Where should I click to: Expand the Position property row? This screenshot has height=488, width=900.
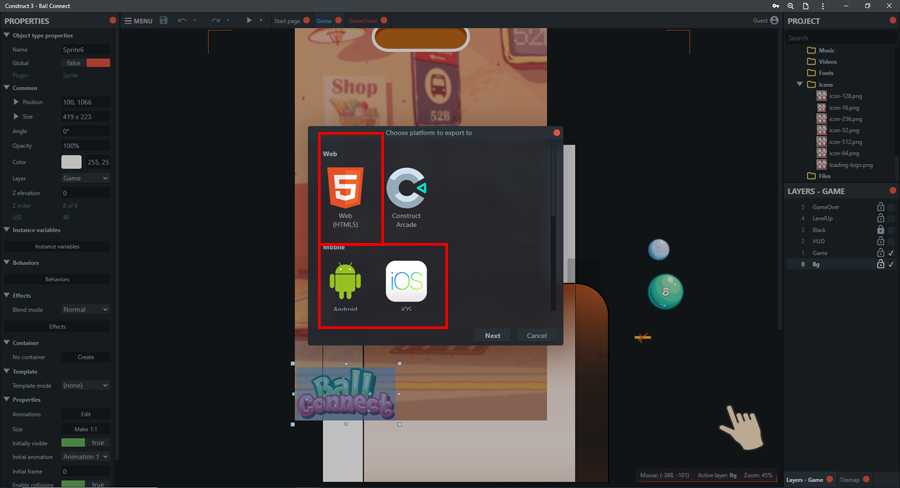pos(16,102)
